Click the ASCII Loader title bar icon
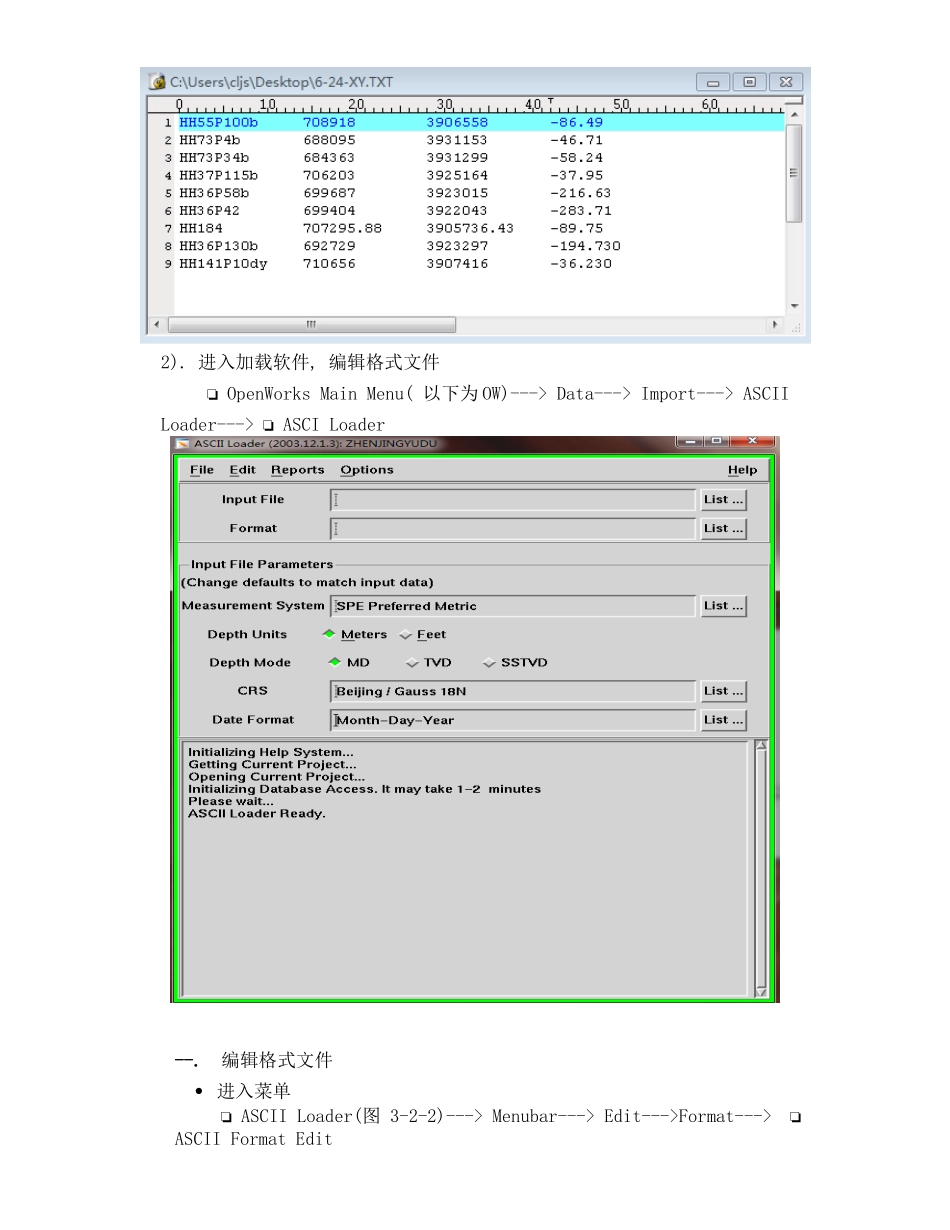 click(182, 444)
